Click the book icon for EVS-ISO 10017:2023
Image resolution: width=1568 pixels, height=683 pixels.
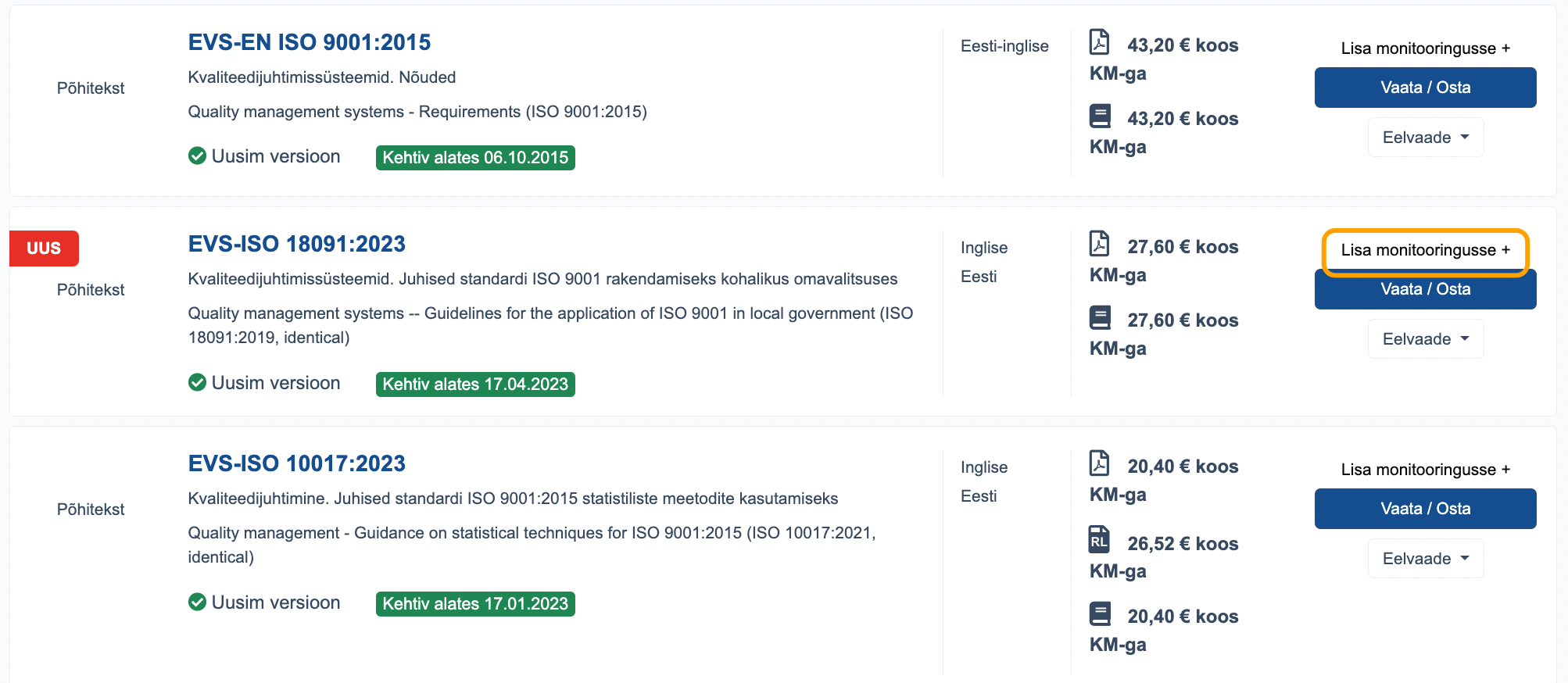click(1100, 614)
